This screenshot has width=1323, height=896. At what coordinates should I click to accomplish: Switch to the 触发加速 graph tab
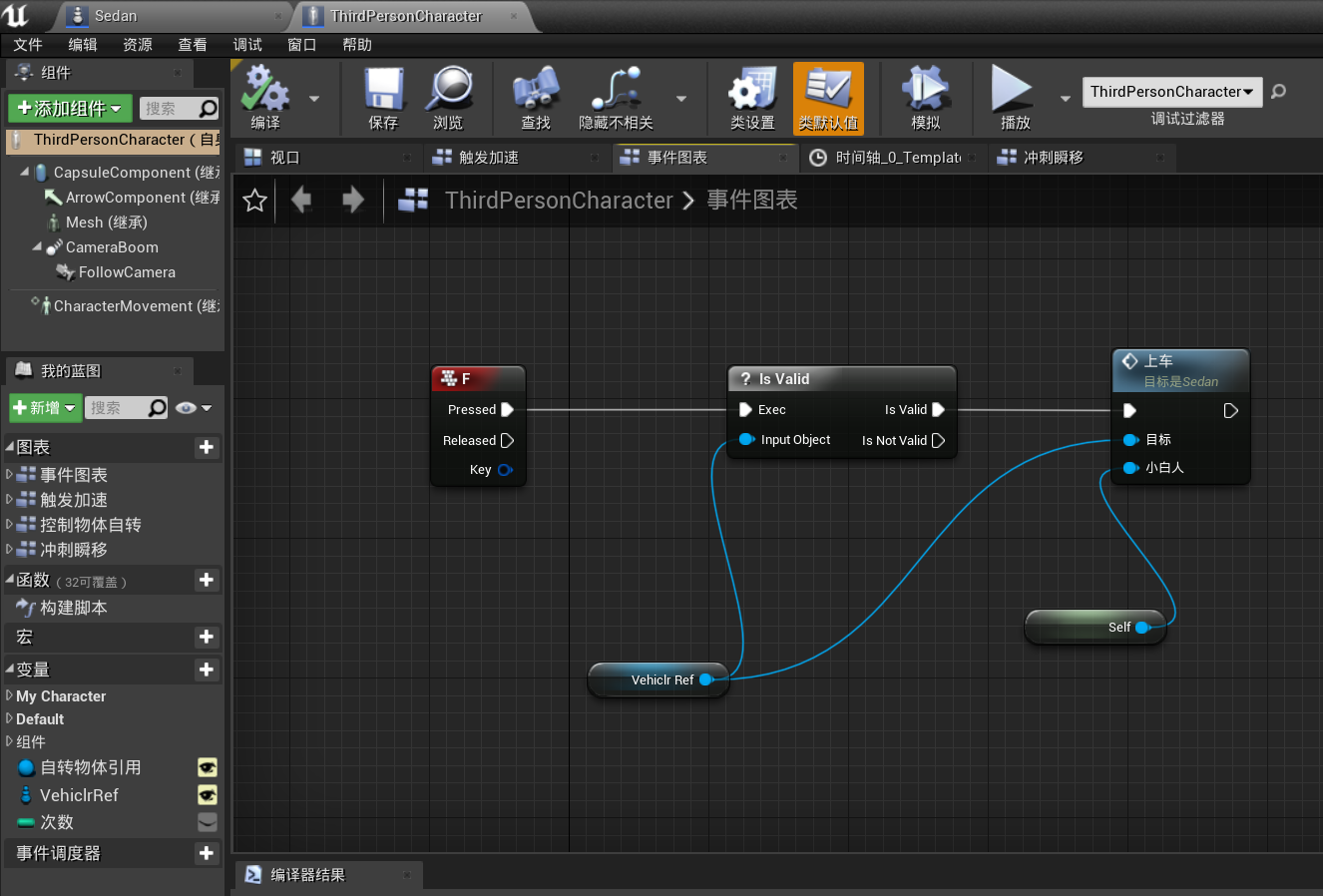(x=489, y=158)
